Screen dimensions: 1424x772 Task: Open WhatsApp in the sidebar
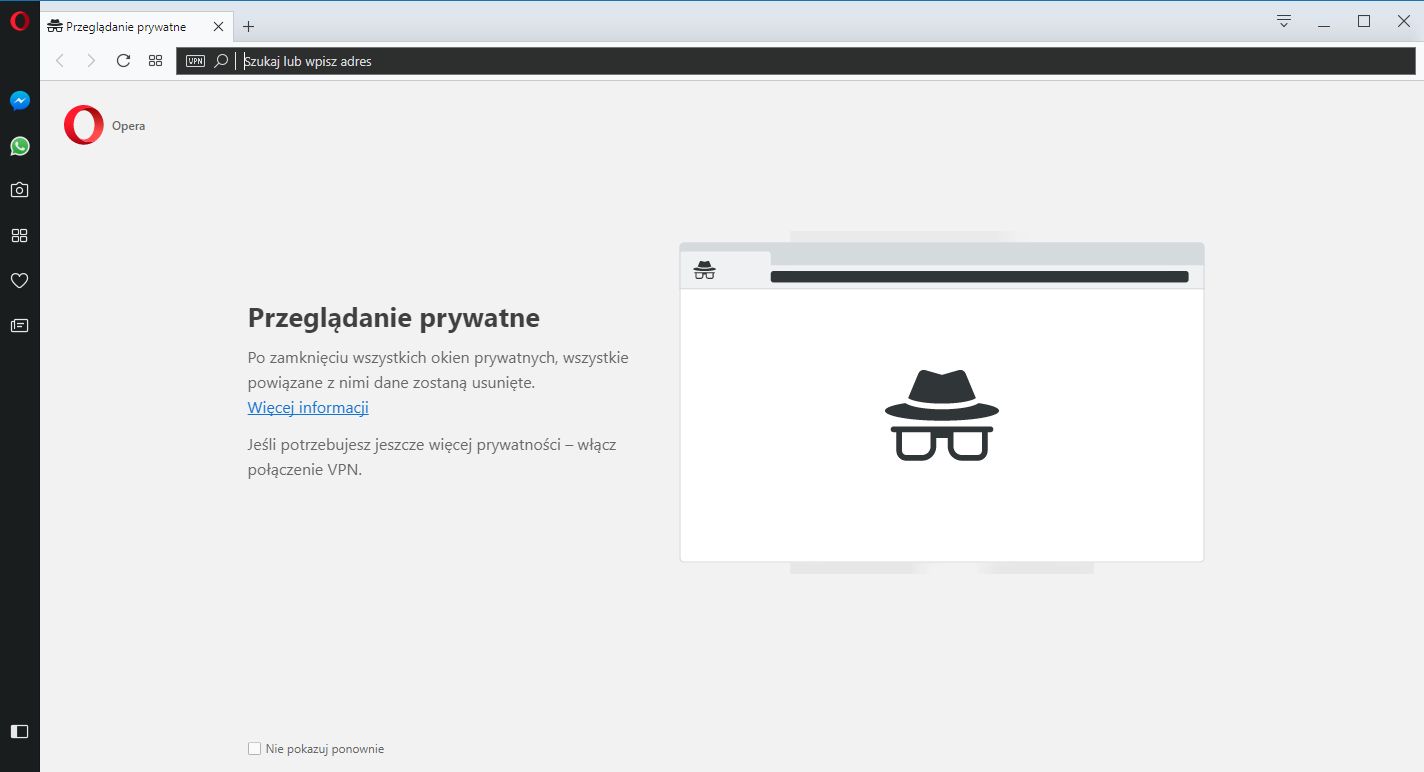(19, 146)
